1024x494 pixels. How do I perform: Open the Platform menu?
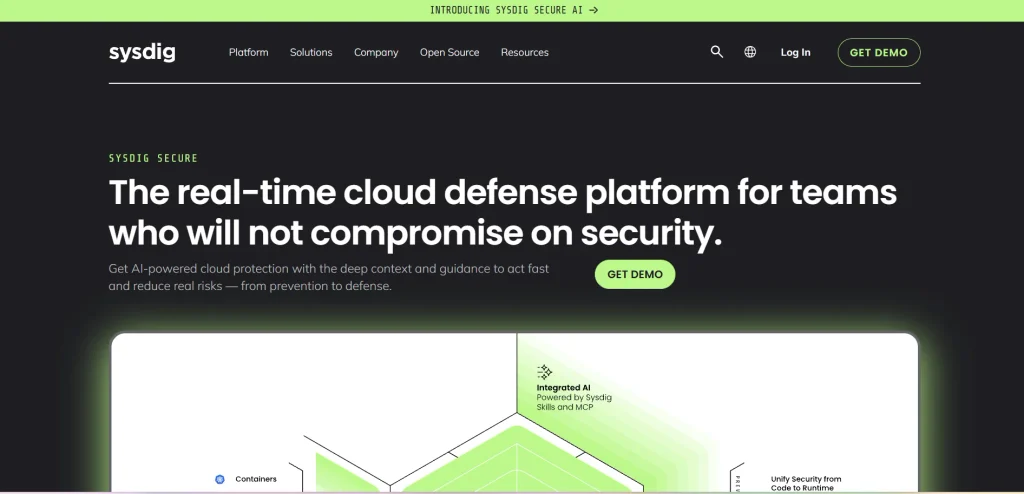tap(248, 52)
